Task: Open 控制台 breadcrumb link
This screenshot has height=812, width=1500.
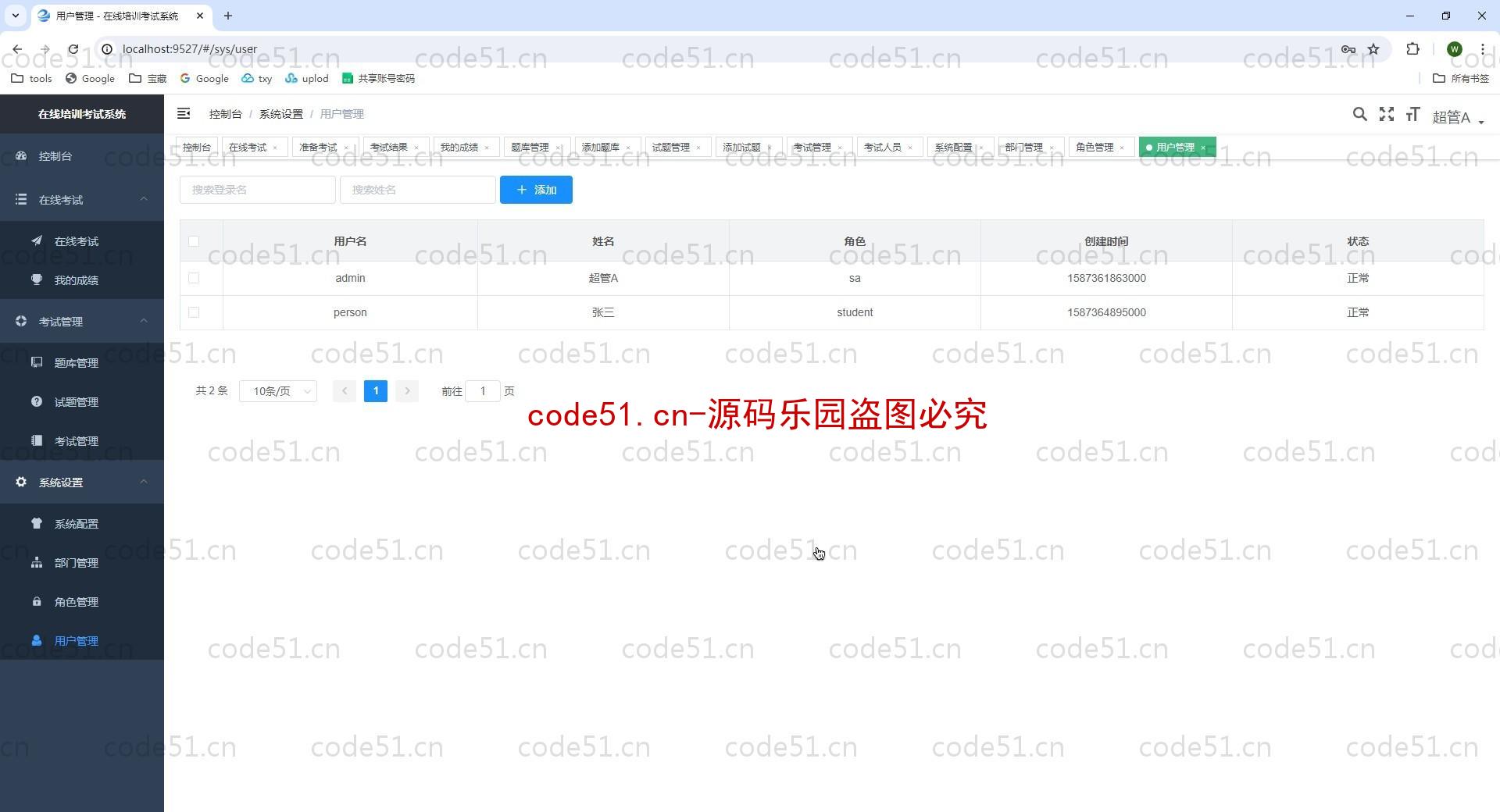Action: click(x=225, y=114)
